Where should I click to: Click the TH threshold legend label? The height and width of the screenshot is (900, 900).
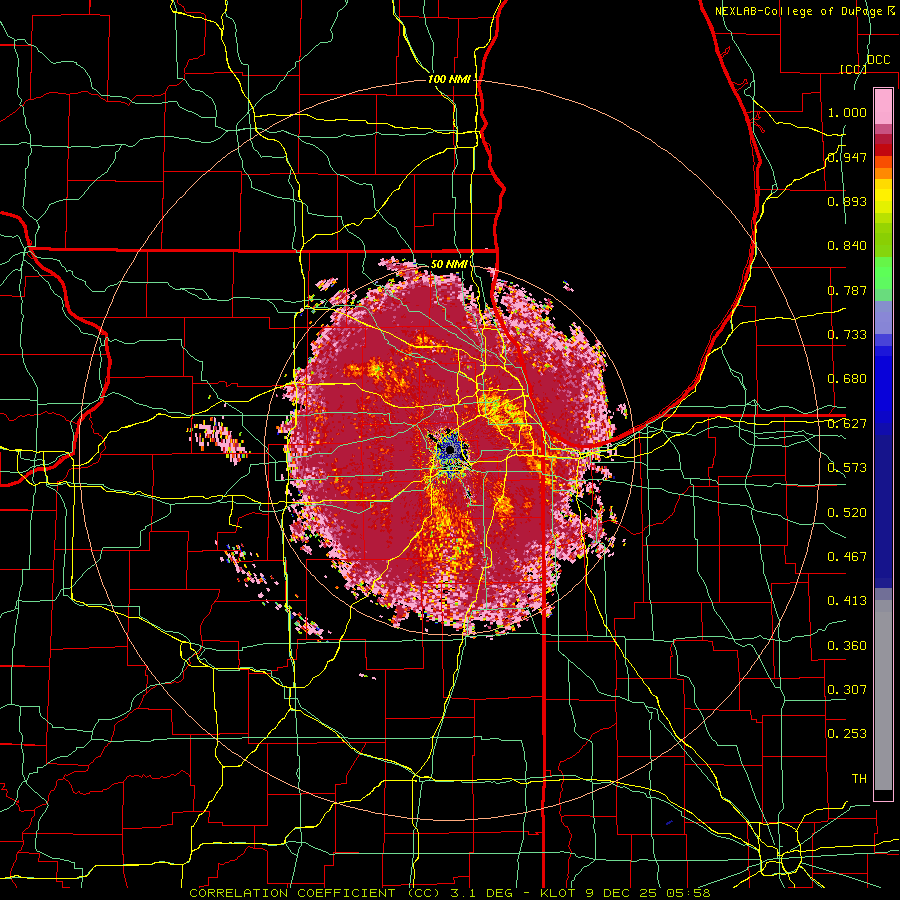pos(859,779)
